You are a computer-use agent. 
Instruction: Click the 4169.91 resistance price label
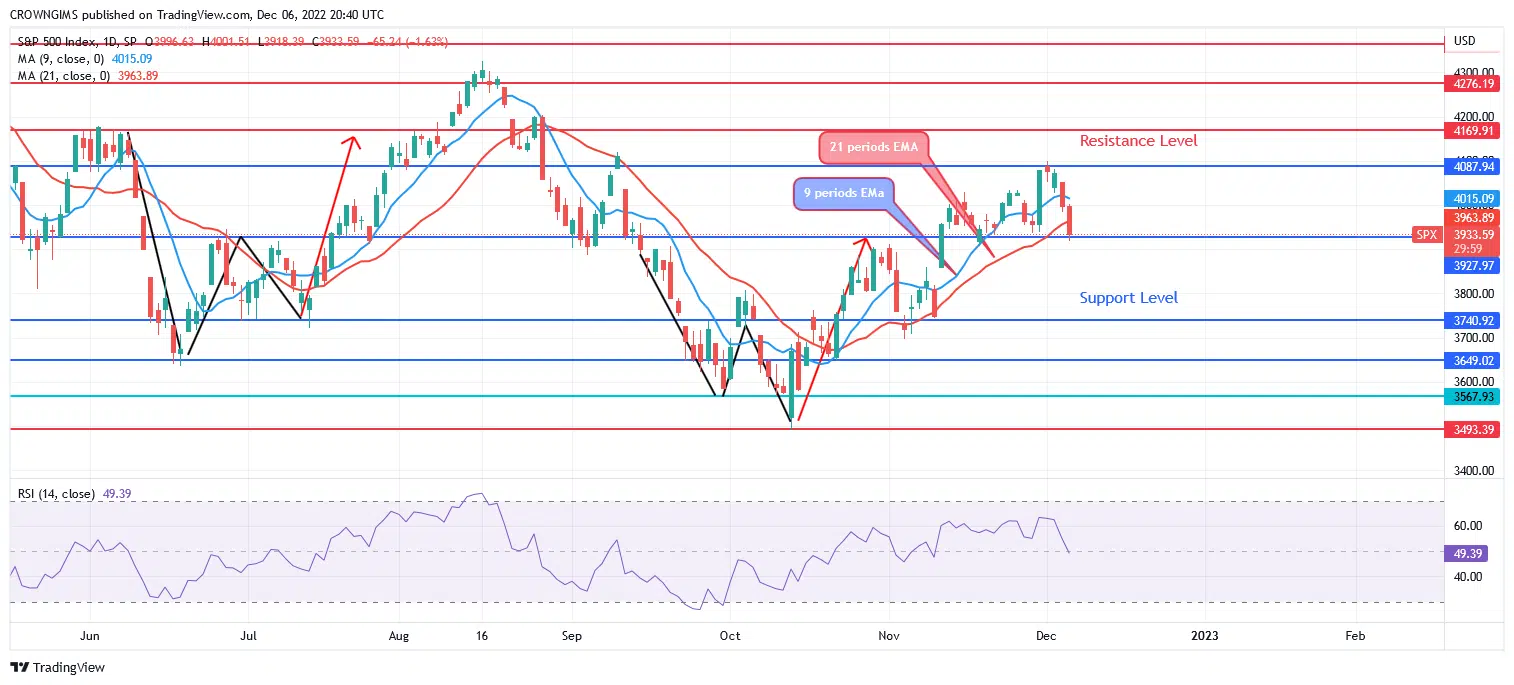pyautogui.click(x=1476, y=130)
